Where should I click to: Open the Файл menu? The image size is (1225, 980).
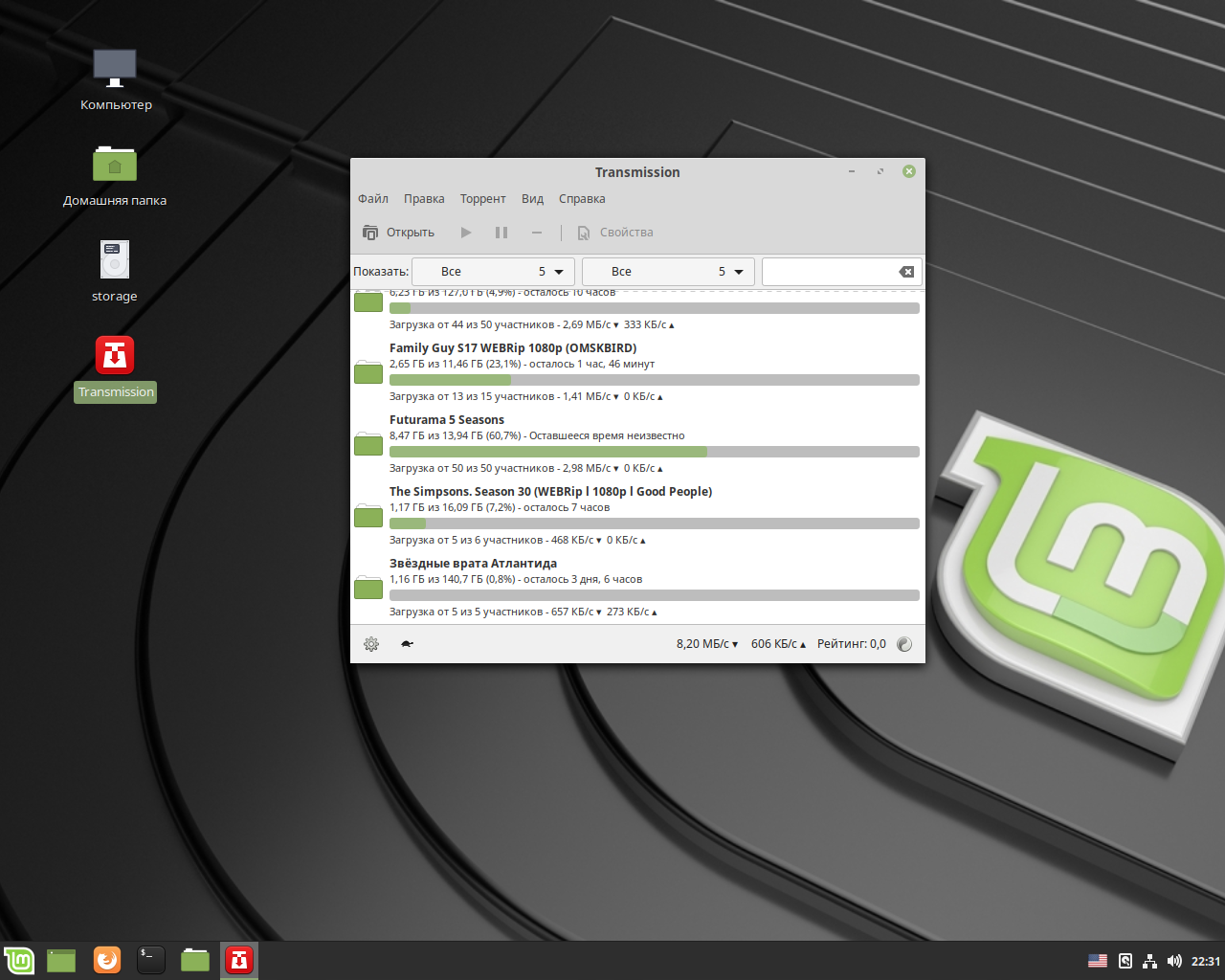[x=373, y=199]
